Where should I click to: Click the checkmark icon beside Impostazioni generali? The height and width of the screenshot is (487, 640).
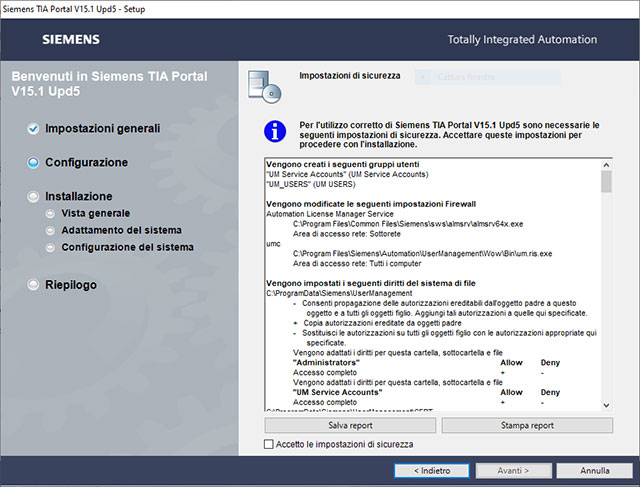[33, 129]
